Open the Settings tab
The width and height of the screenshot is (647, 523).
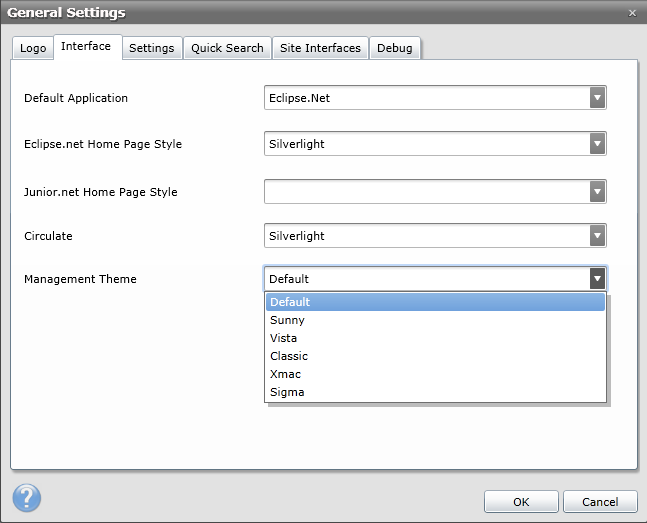[152, 48]
